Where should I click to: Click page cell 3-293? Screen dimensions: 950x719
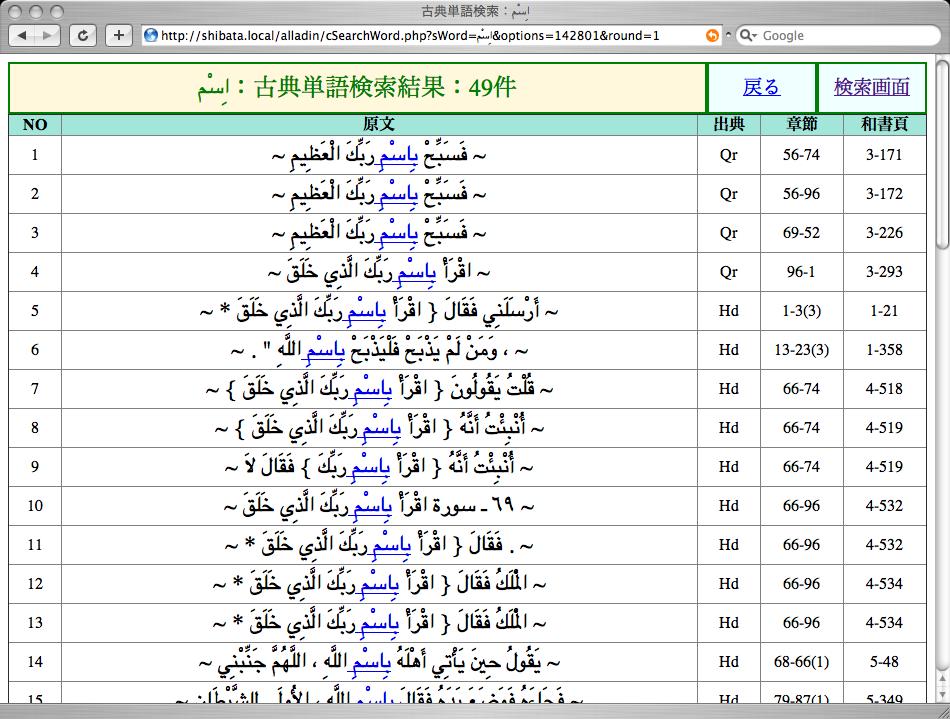point(885,272)
